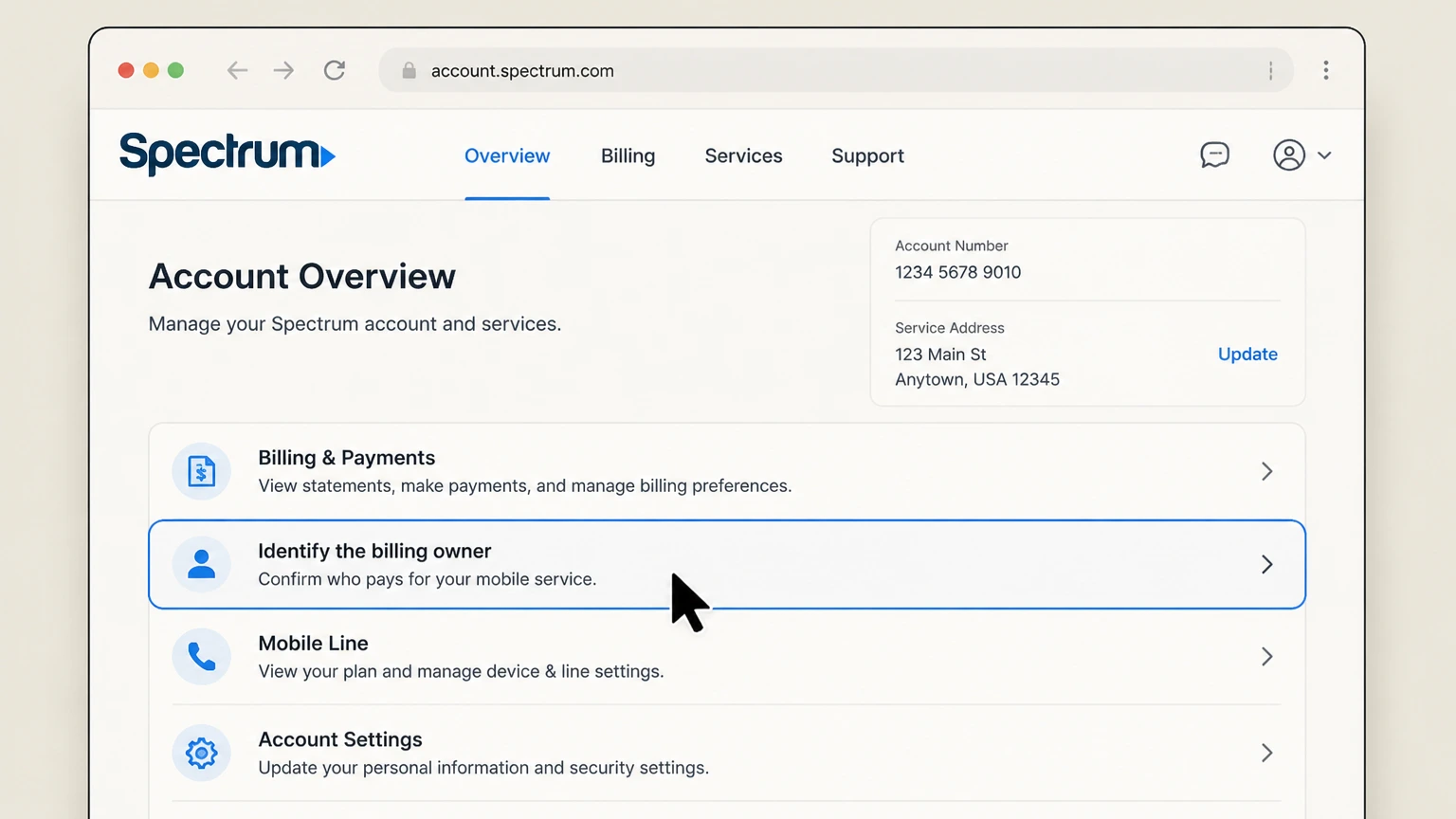Open the Account Settings title
The image size is (1456, 819).
tap(340, 739)
